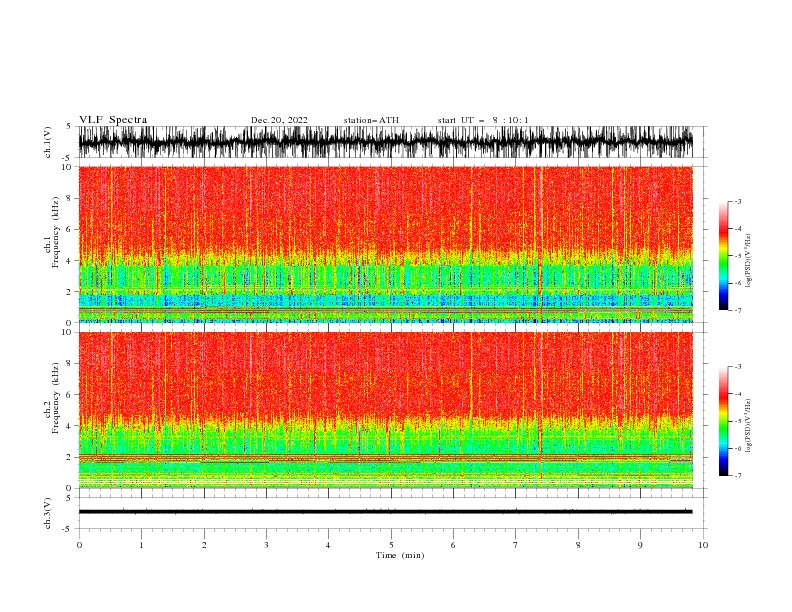792x612 pixels.
Task: Click the color bar beside ch.1 spectrogram
Action: [723, 256]
